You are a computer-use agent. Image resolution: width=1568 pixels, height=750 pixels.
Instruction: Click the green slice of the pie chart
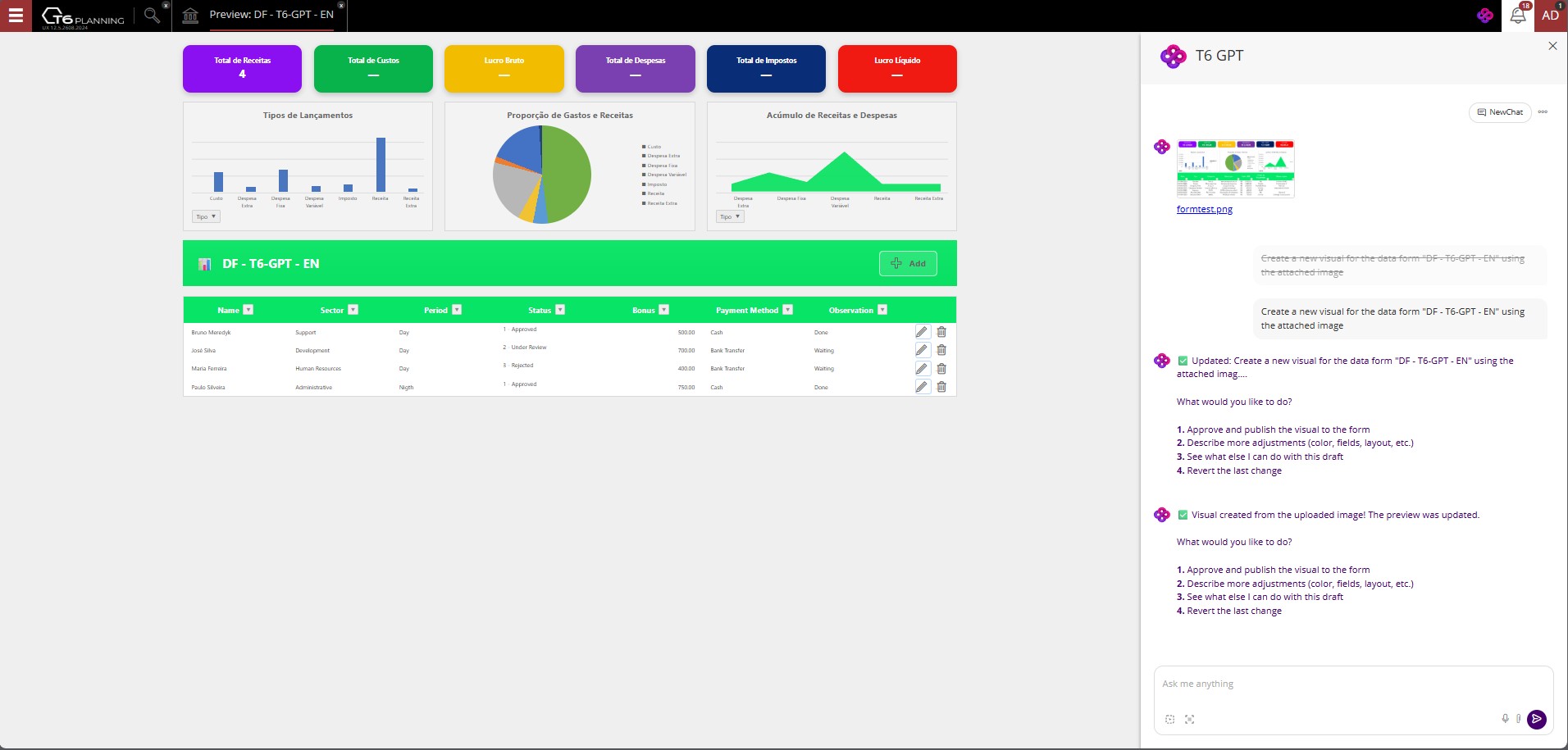(567, 174)
